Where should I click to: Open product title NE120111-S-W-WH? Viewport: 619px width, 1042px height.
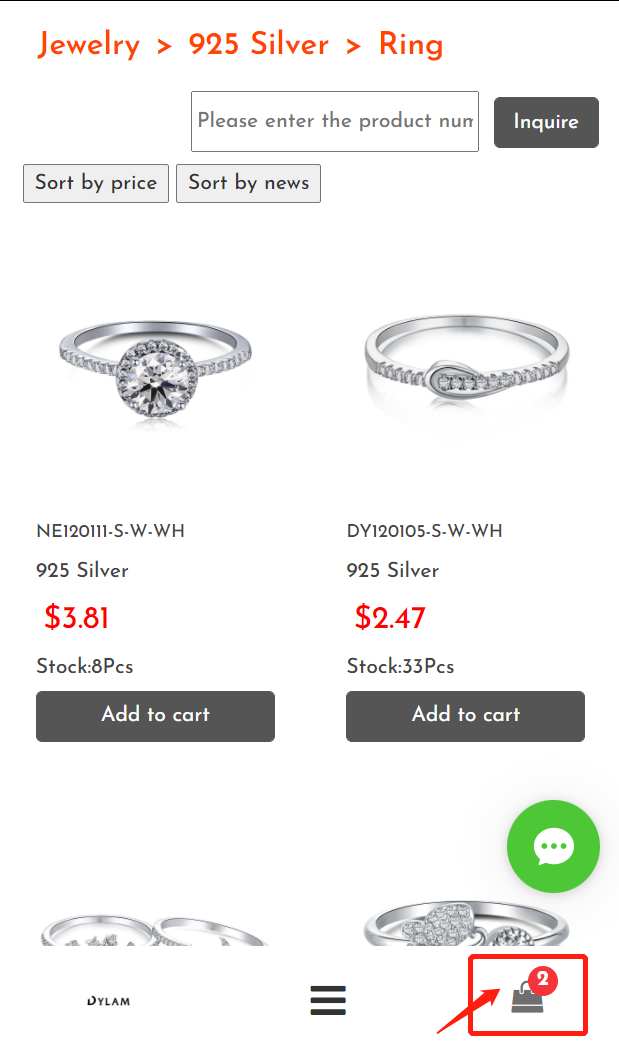(110, 531)
